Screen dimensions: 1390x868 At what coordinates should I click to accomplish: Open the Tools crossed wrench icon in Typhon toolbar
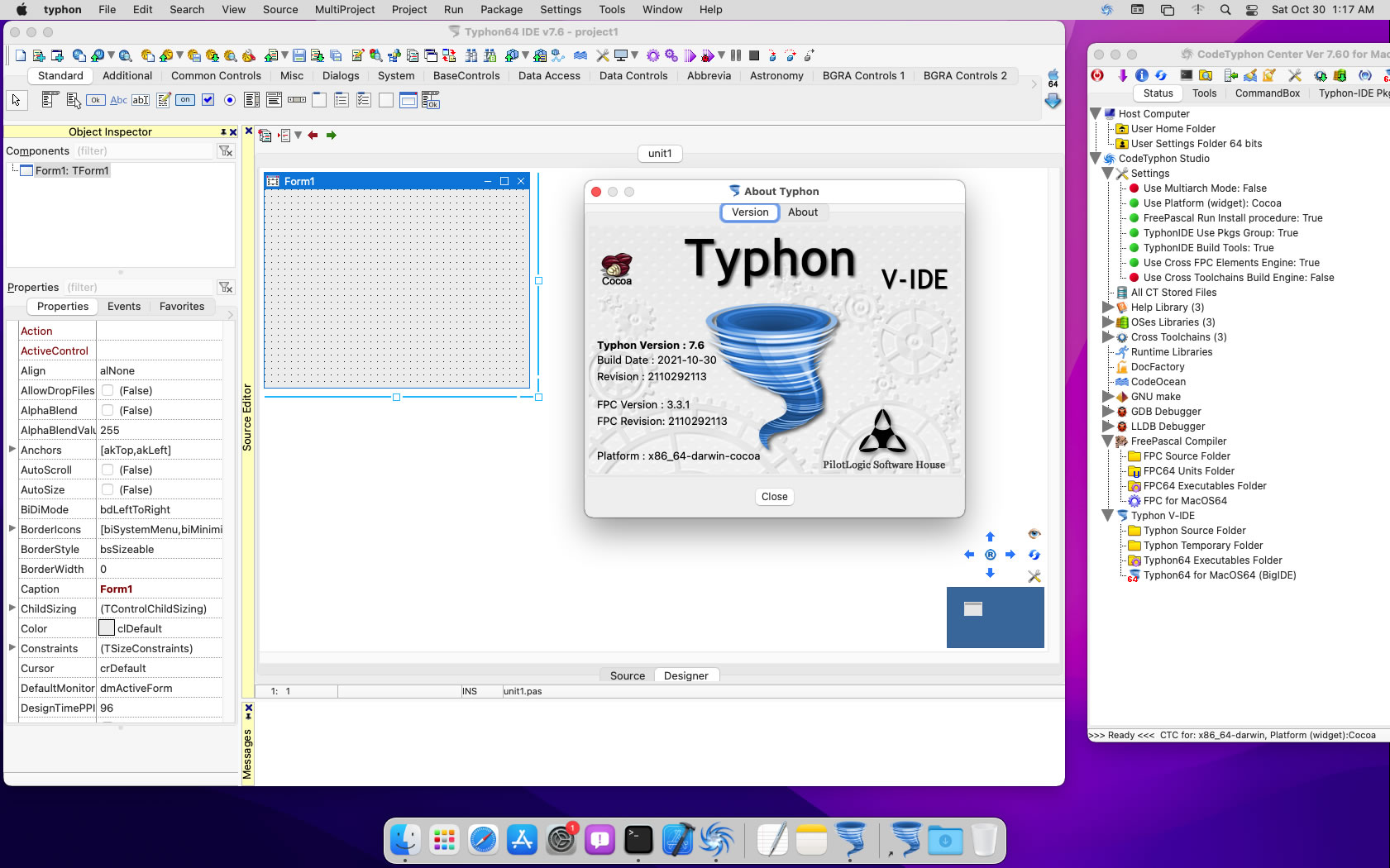pyautogui.click(x=602, y=55)
